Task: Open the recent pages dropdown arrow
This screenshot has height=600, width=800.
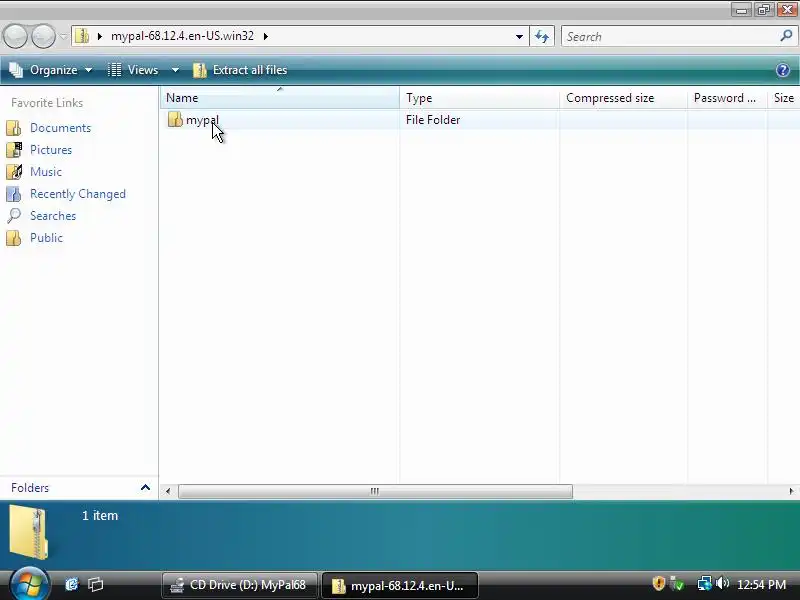Action: [x=63, y=37]
